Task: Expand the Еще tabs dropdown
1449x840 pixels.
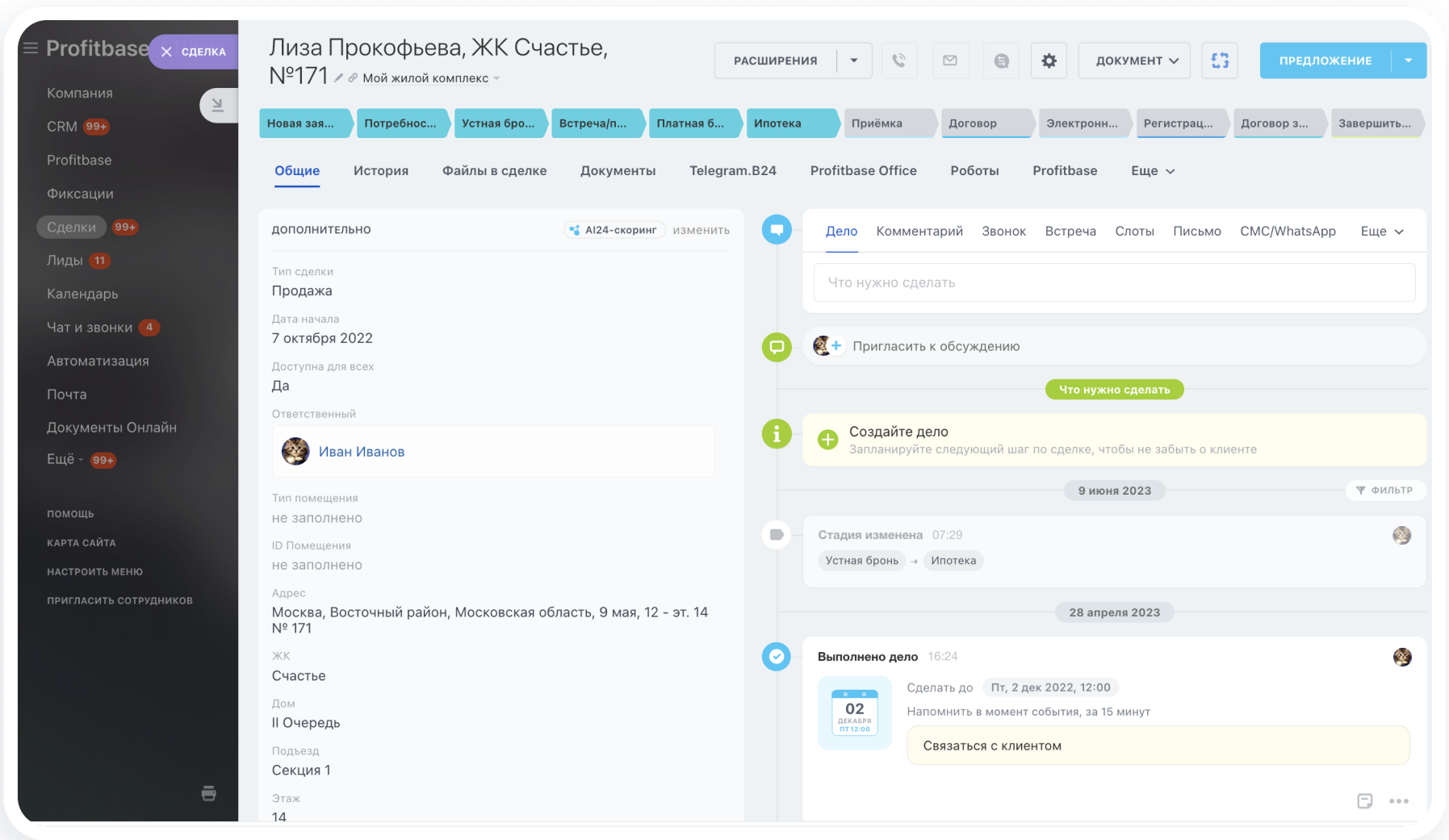Action: (x=1152, y=171)
